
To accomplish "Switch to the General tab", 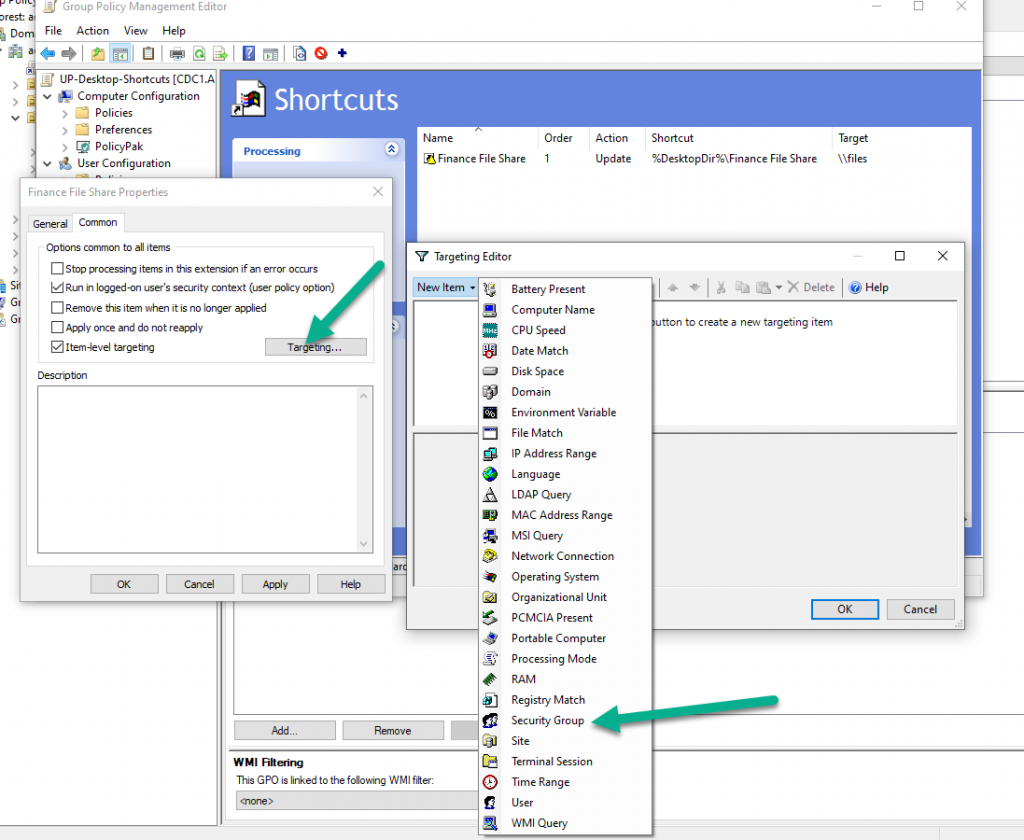I will pyautogui.click(x=49, y=223).
